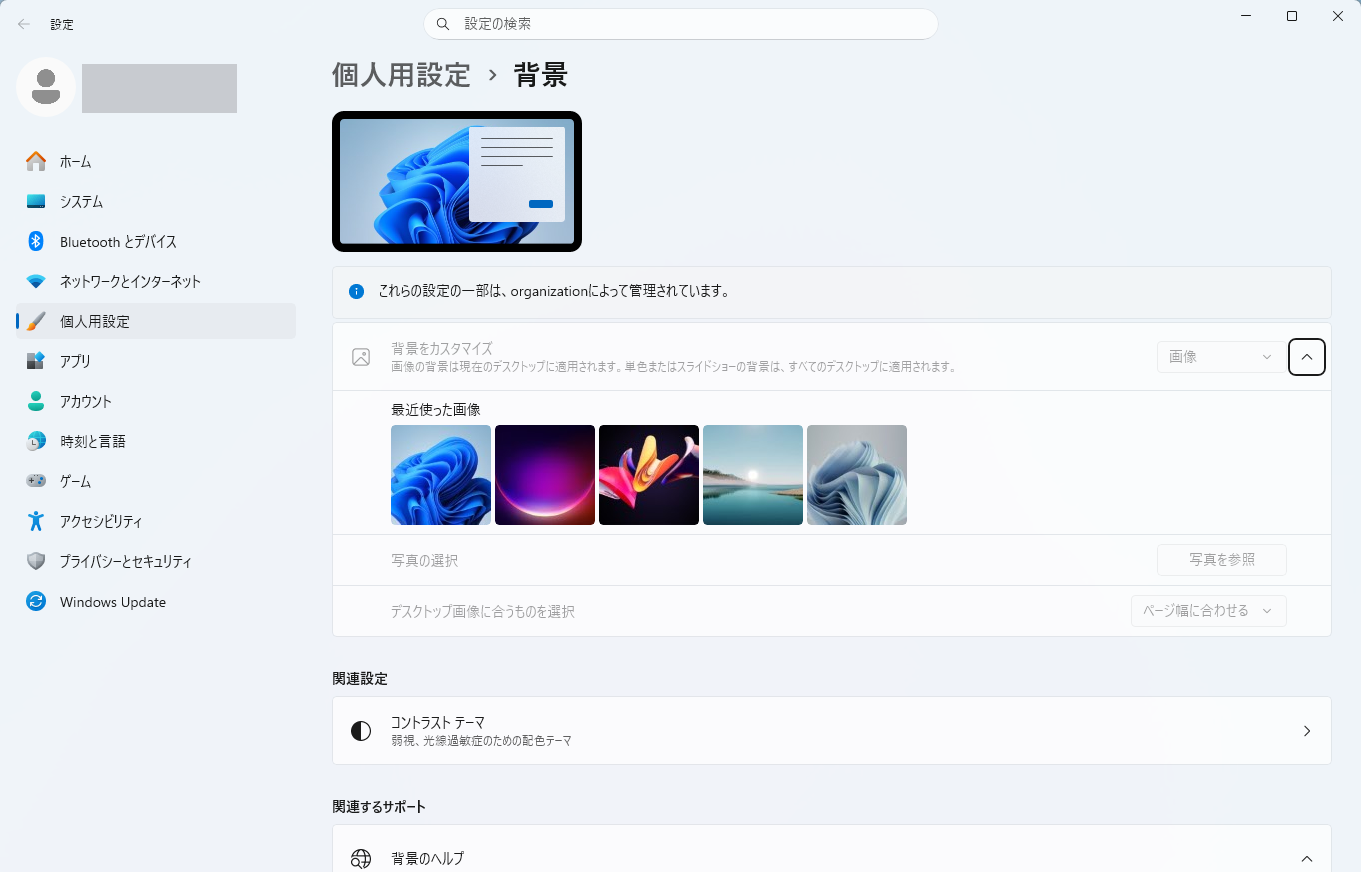Open the Windows Update page label
The image size is (1361, 872).
click(113, 602)
